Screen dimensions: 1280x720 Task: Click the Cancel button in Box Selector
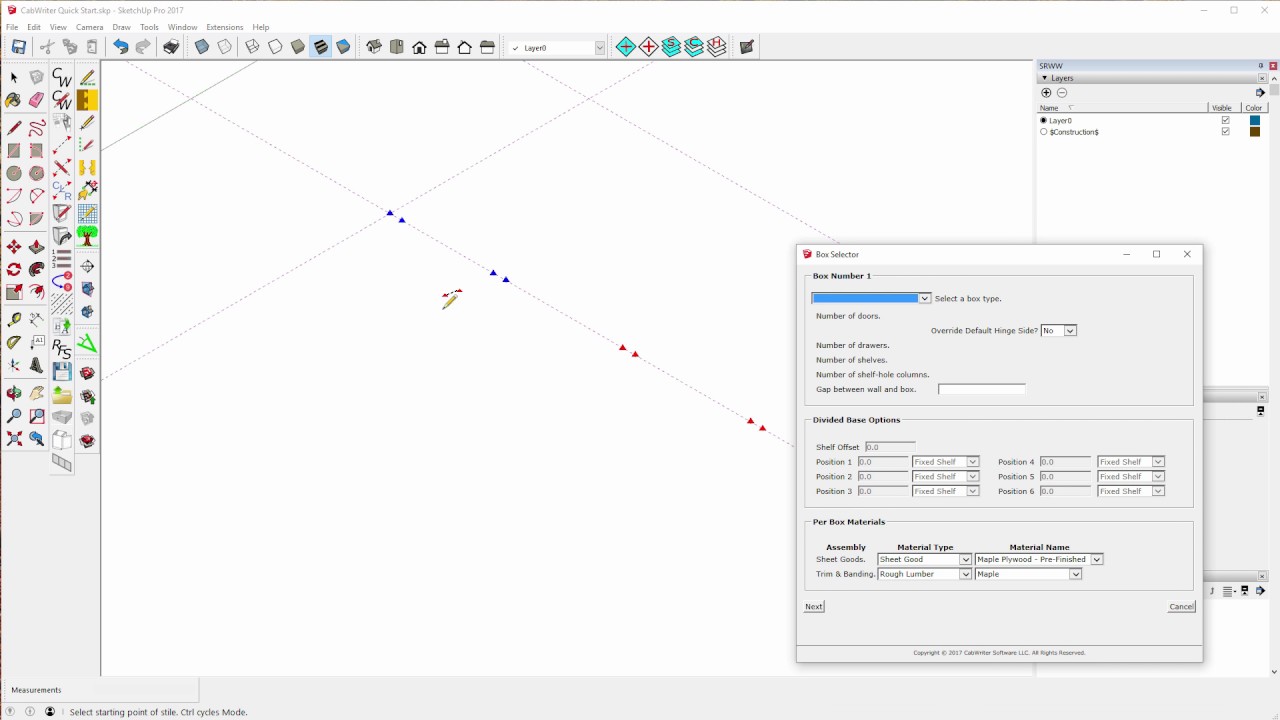click(1181, 606)
